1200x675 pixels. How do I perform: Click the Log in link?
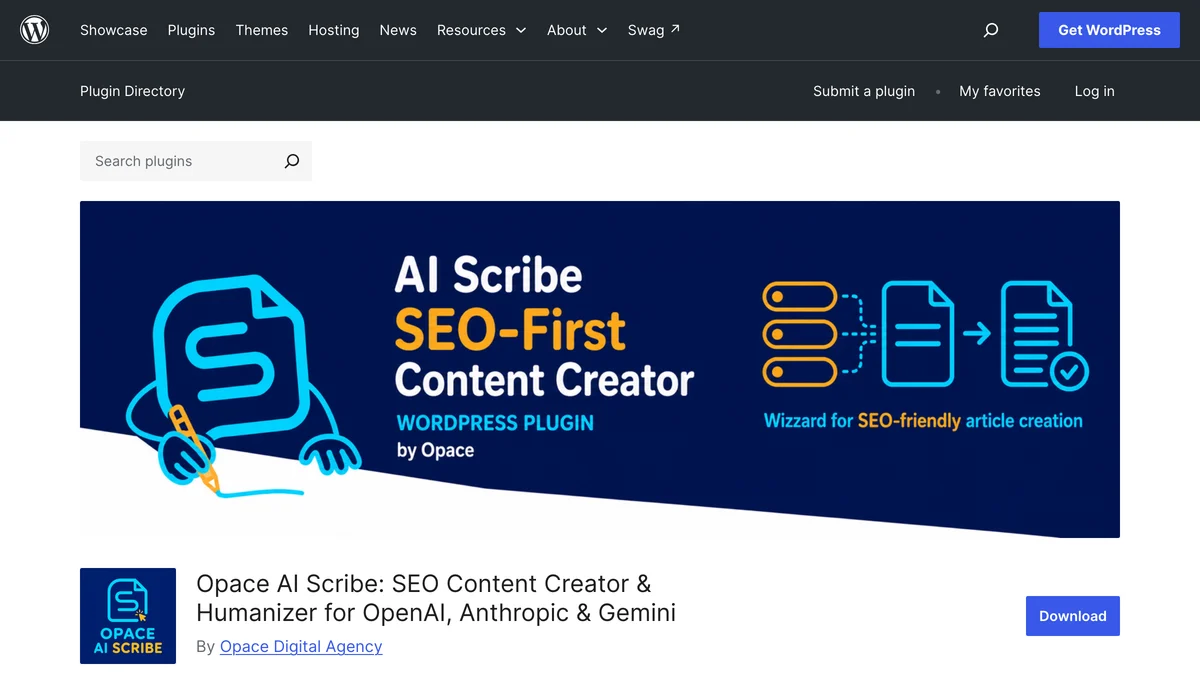[x=1094, y=91]
